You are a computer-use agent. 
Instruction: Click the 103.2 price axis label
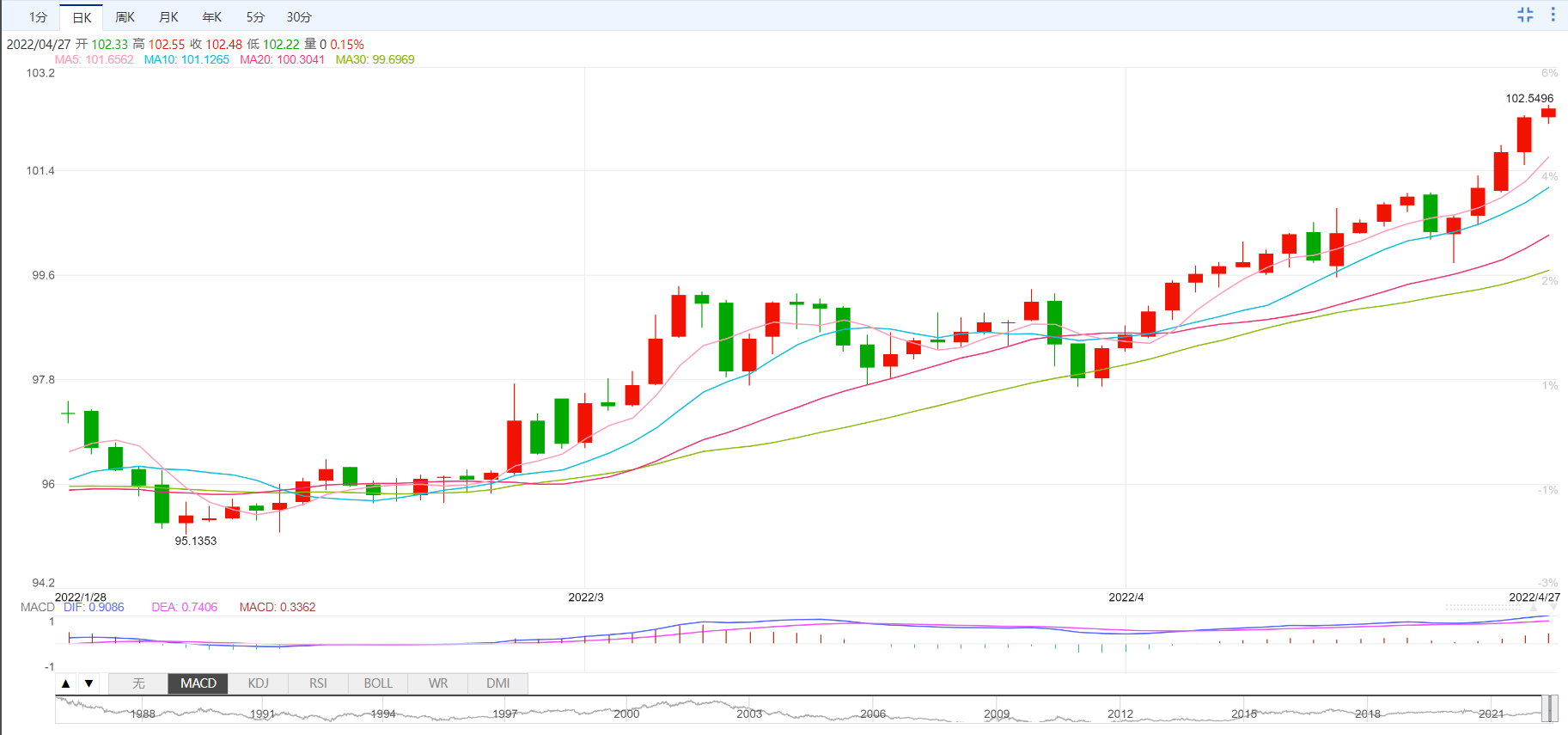[x=40, y=73]
